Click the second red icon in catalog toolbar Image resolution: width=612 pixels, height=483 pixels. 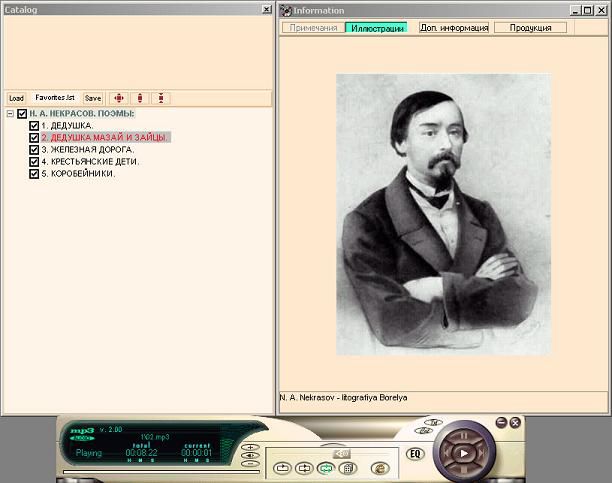[x=140, y=98]
